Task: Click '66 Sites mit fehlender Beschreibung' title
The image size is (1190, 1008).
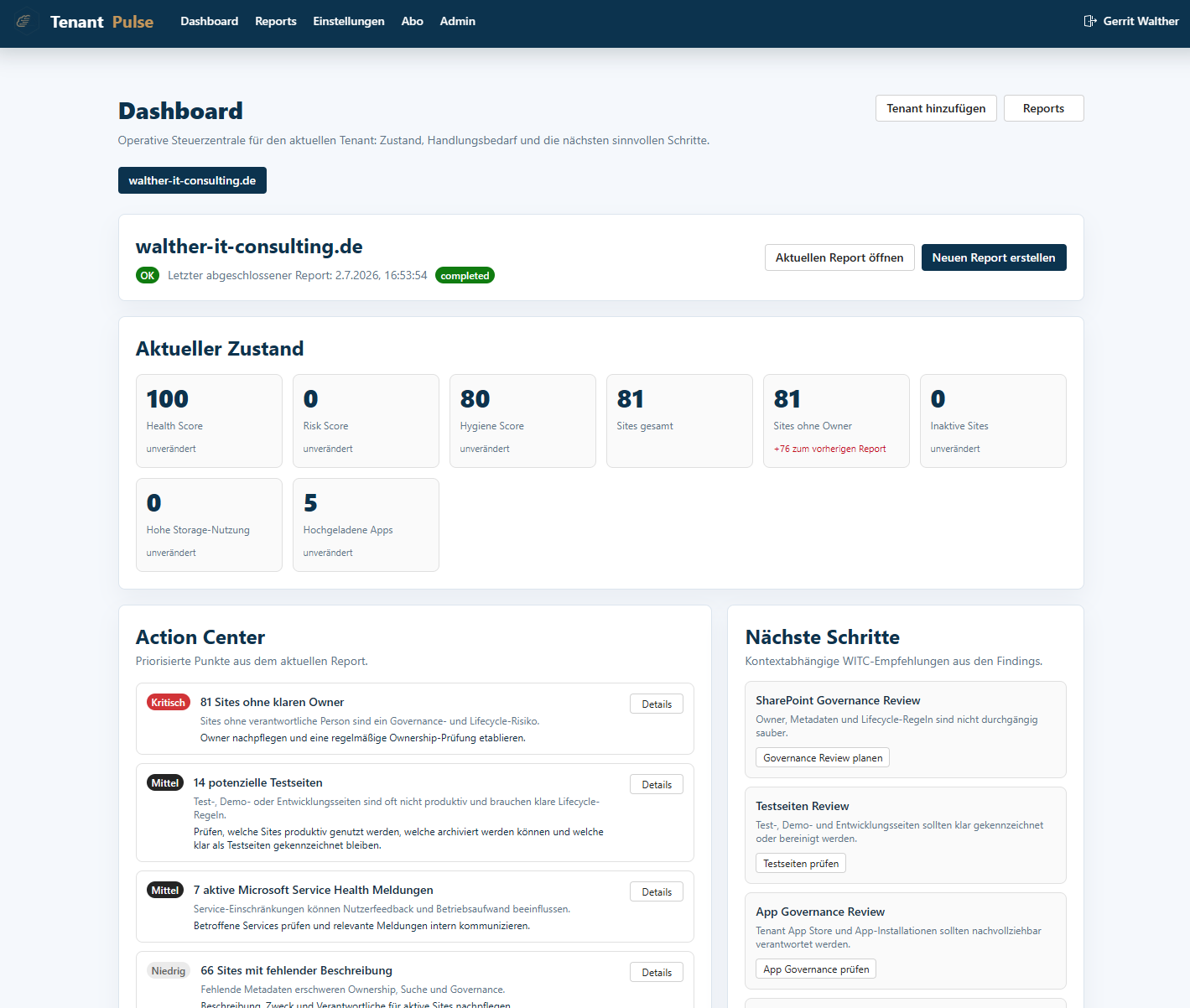Action: coord(296,970)
